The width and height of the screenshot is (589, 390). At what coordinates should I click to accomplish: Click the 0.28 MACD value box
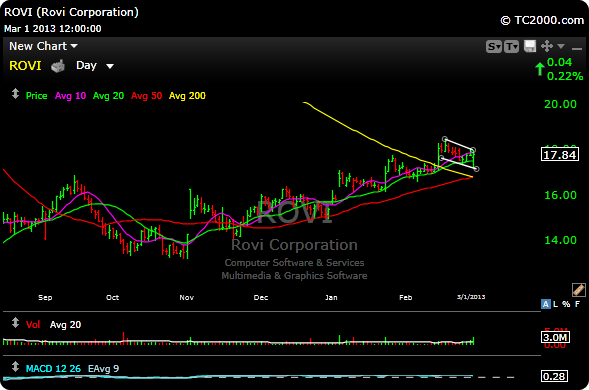[x=554, y=376]
